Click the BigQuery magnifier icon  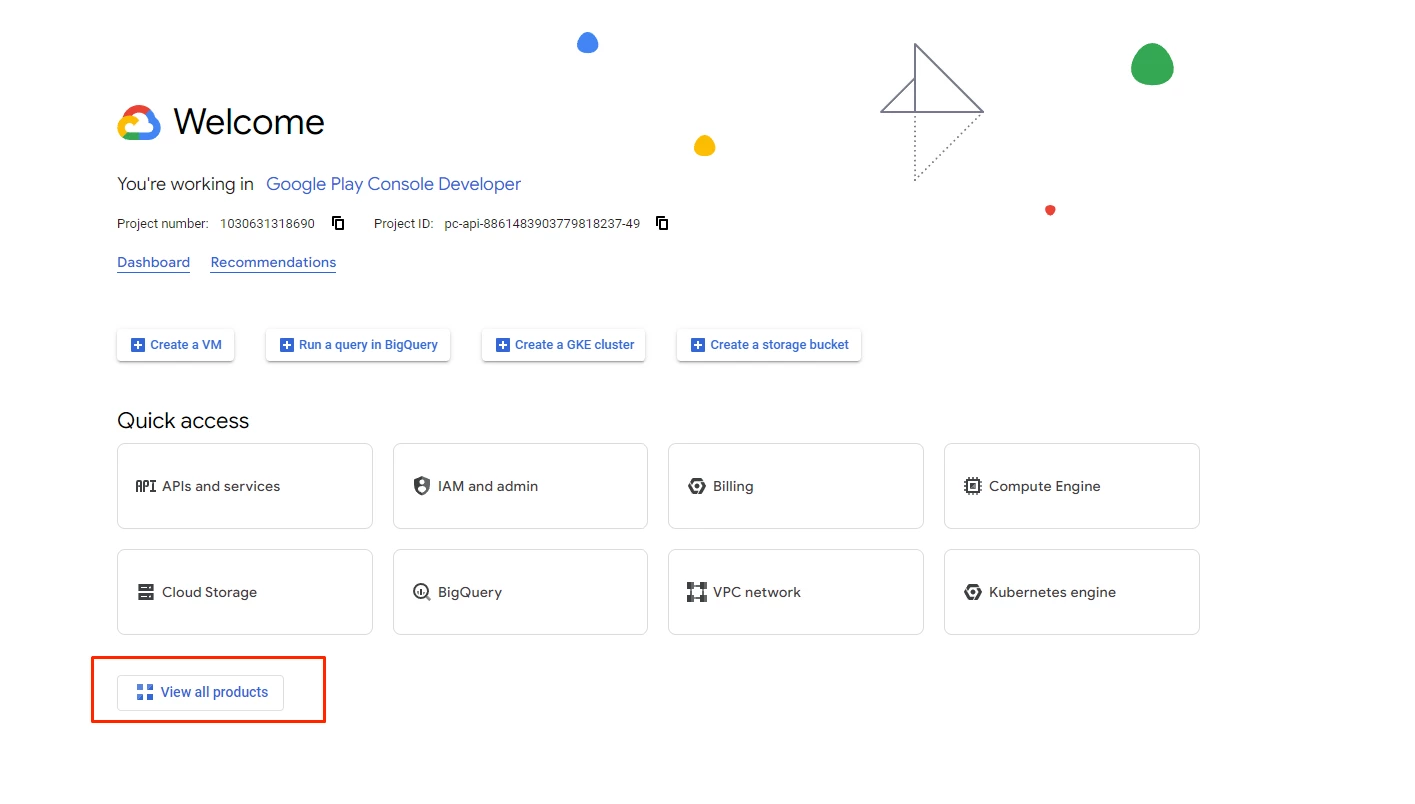[x=421, y=592]
